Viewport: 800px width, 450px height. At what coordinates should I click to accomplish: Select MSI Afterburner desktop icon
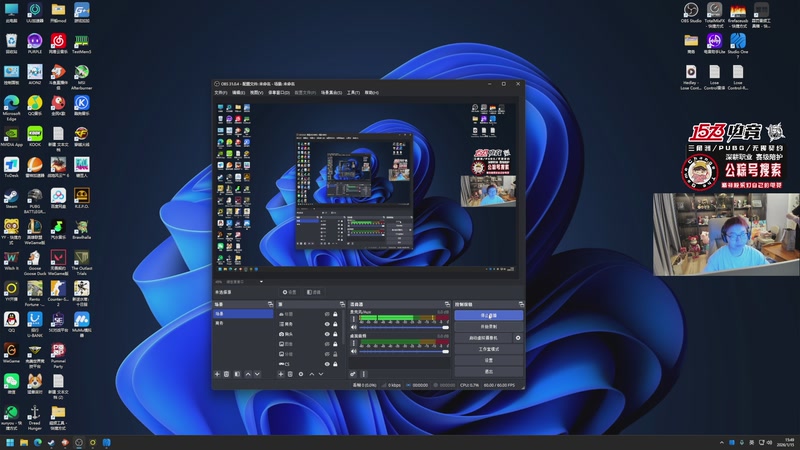pos(81,77)
